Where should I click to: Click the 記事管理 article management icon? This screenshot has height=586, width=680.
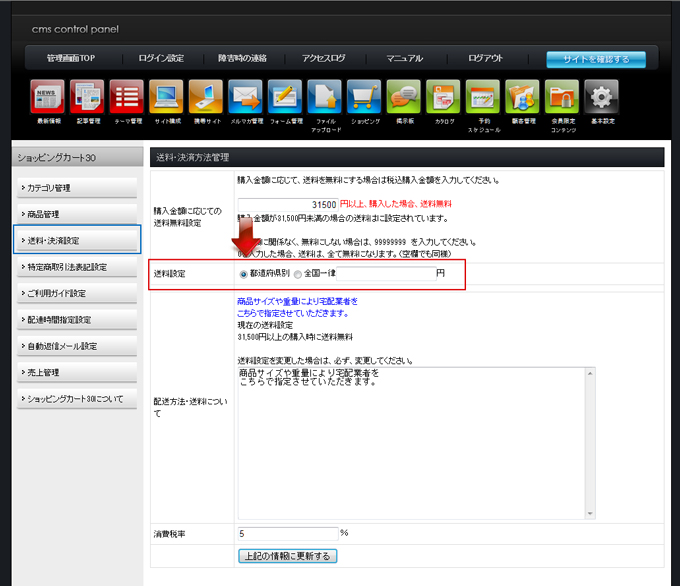pyautogui.click(x=87, y=97)
